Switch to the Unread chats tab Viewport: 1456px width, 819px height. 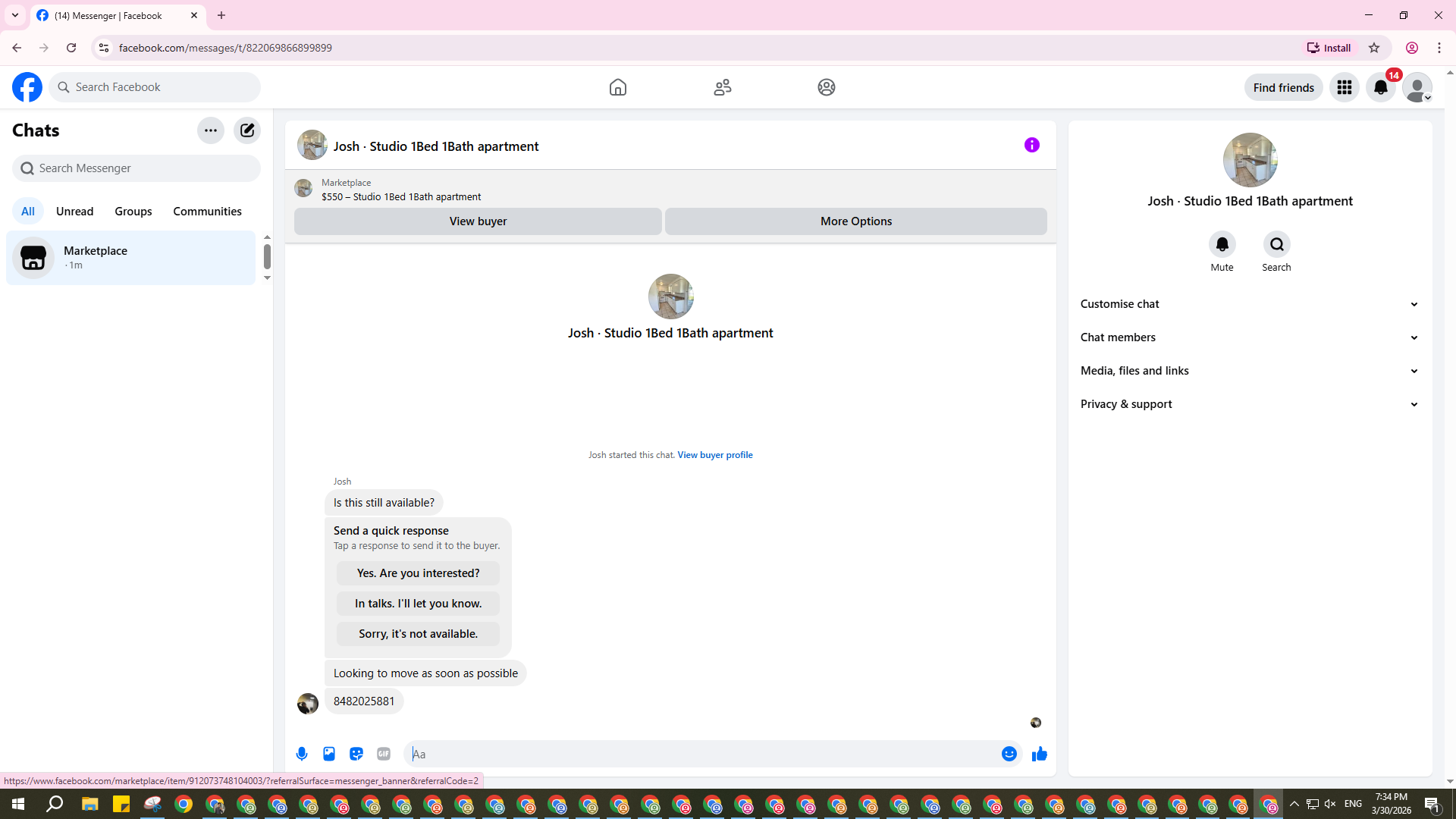point(74,212)
